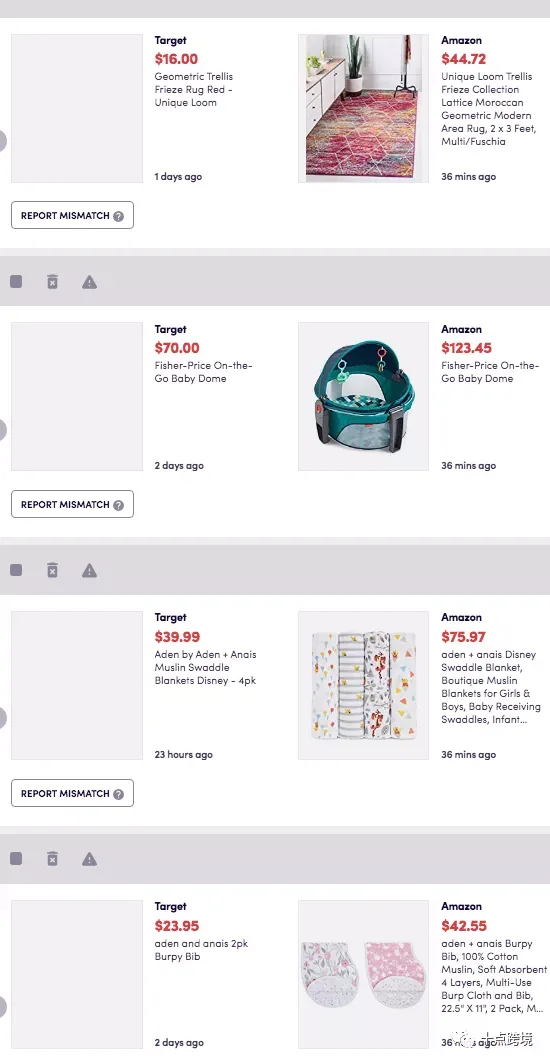
Task: Open the Target Geometric Trellis Frieze Rug title
Action: pyautogui.click(x=194, y=90)
